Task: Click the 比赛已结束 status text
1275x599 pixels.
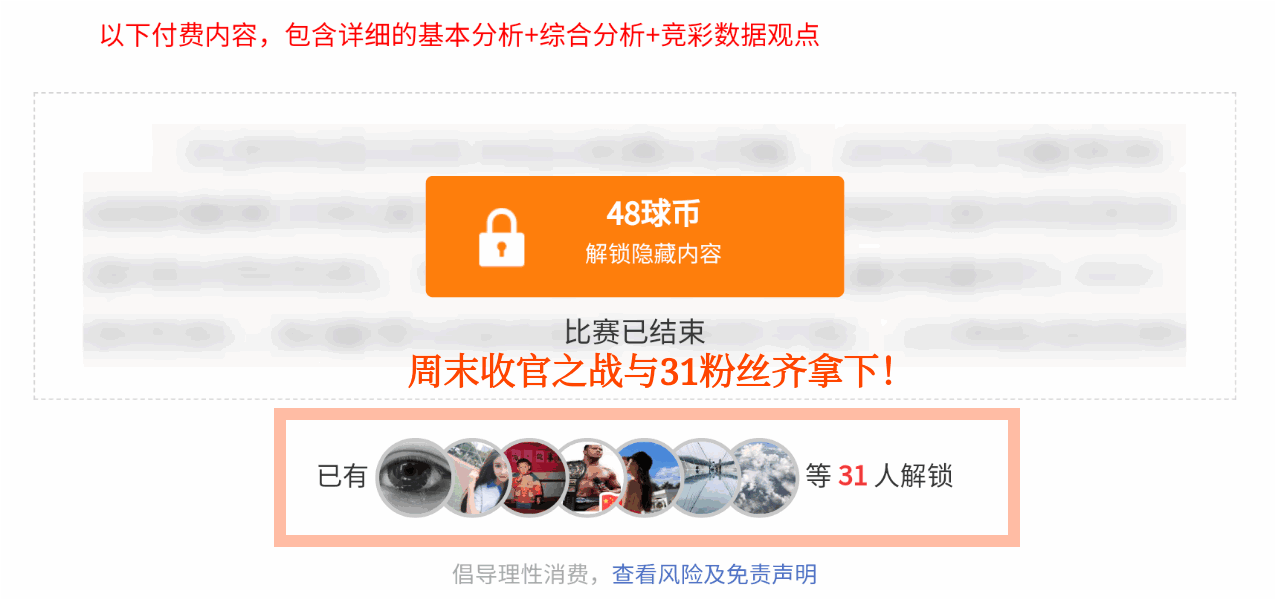Action: coord(635,332)
